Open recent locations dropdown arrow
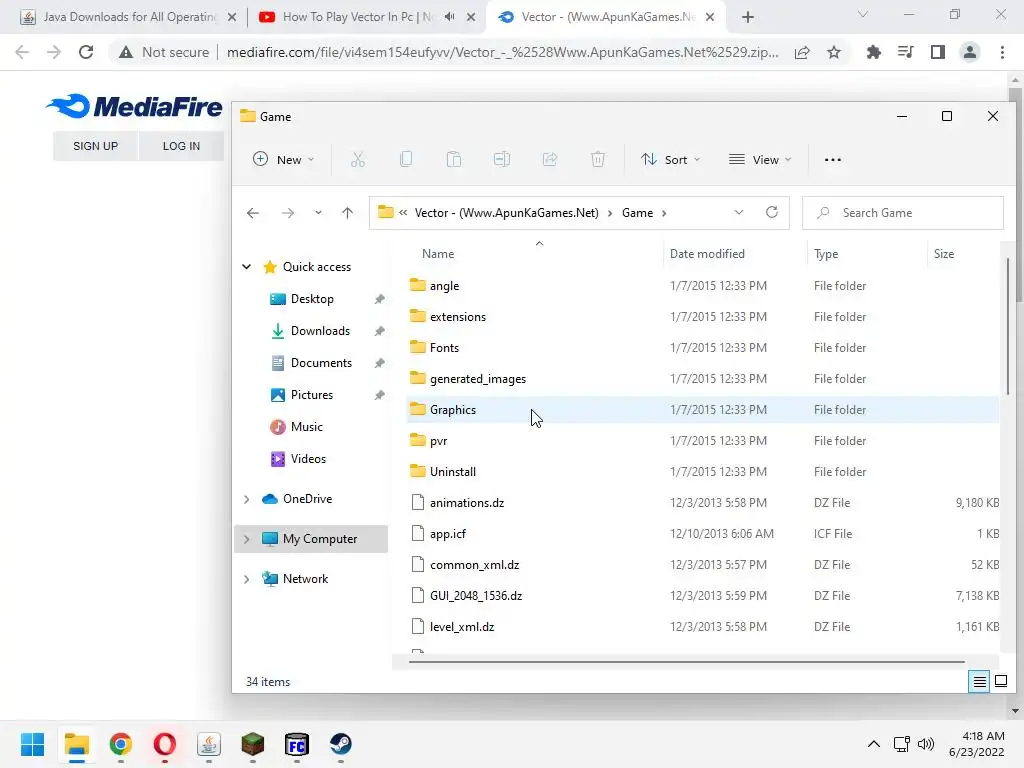 pos(318,213)
